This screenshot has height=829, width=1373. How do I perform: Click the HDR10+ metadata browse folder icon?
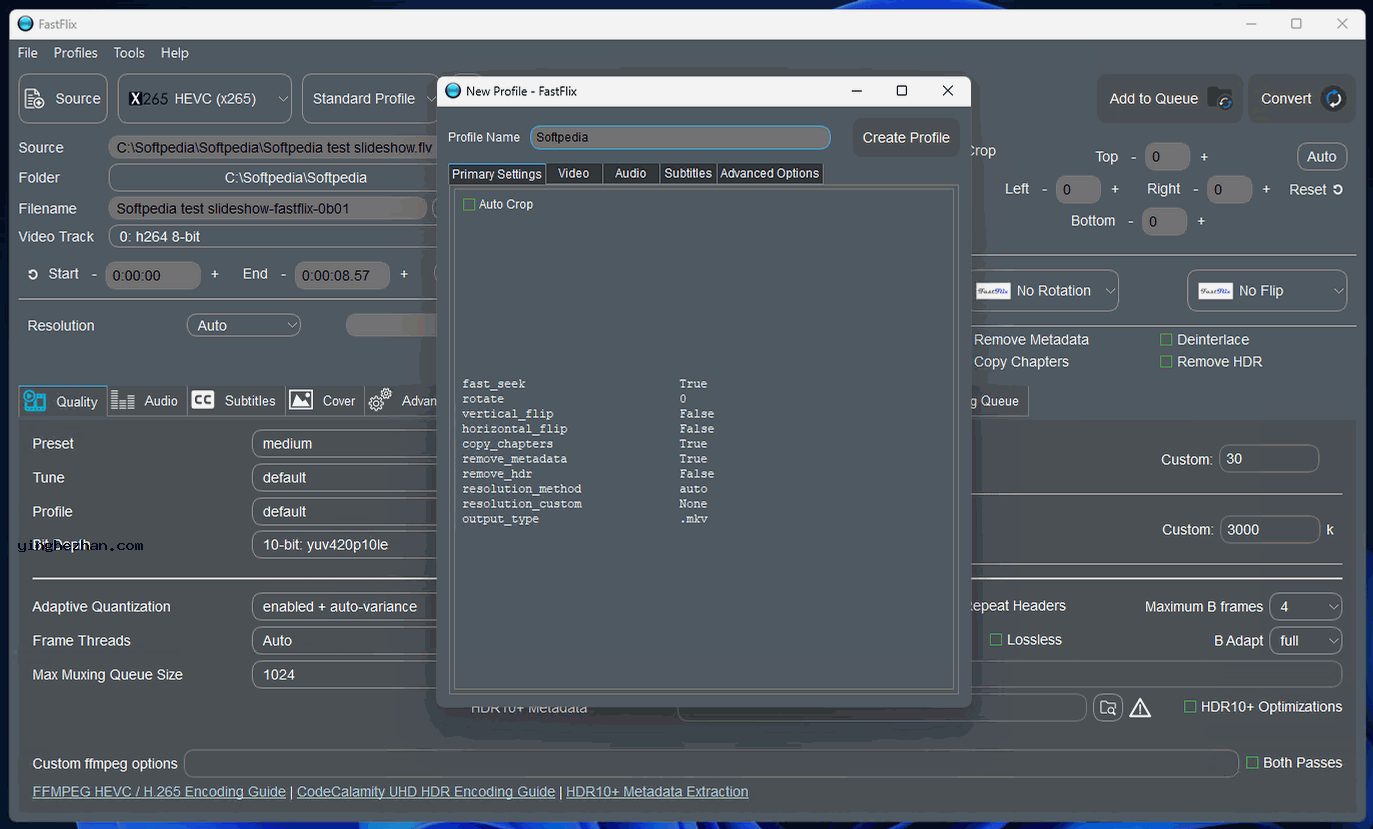pyautogui.click(x=1108, y=708)
